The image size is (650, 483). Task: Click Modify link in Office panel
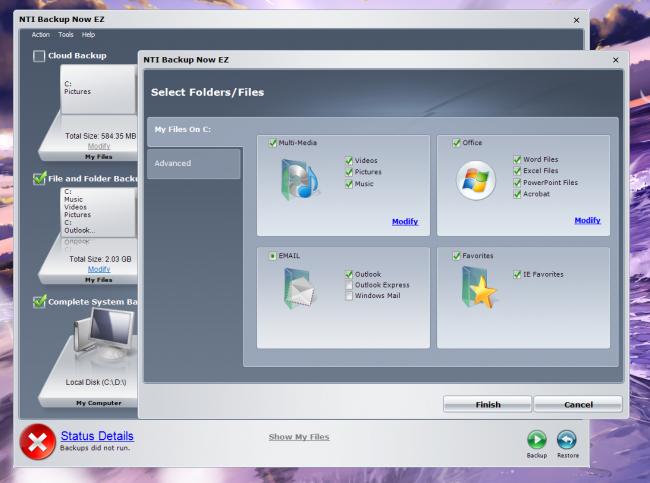(587, 221)
